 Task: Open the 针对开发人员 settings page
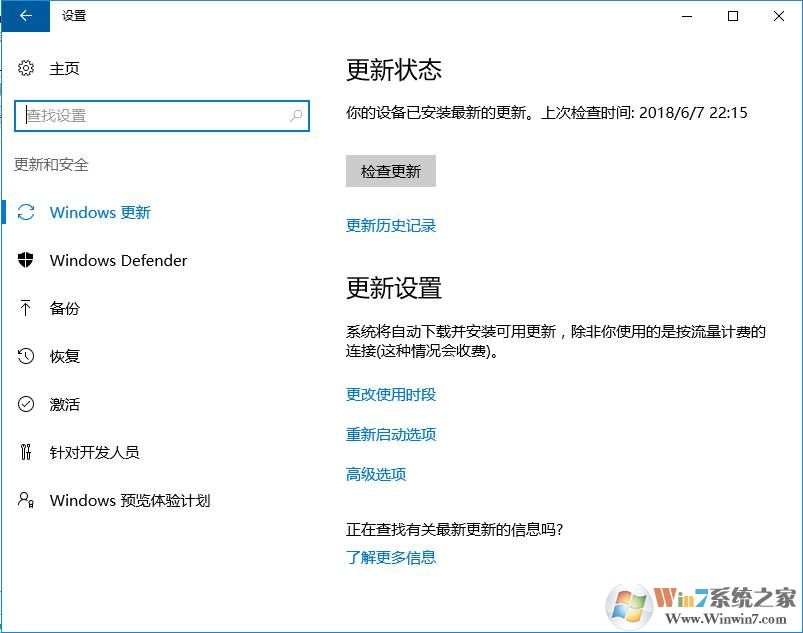coord(94,452)
